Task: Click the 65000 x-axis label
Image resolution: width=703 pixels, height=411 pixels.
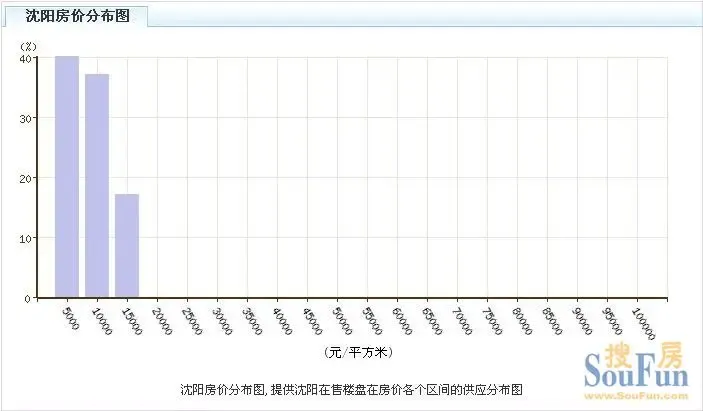Action: click(x=432, y=321)
